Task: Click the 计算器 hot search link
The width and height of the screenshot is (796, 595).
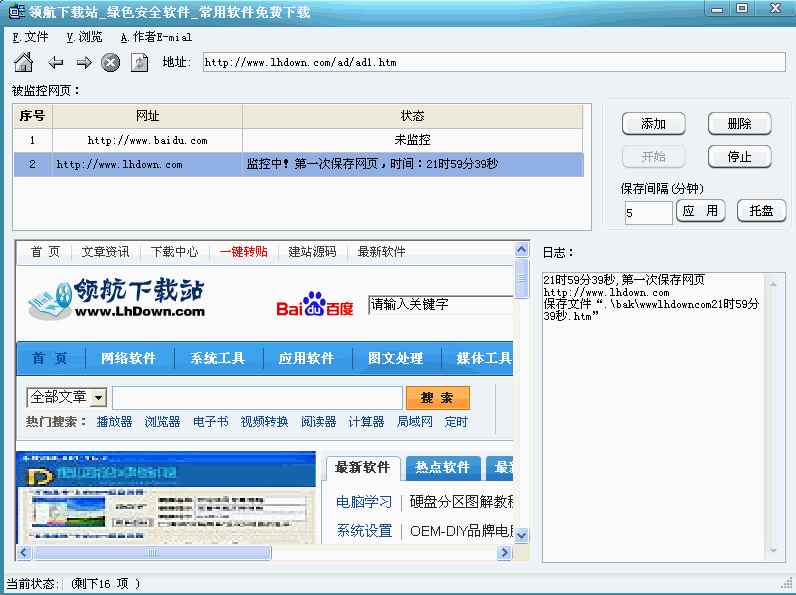Action: click(x=366, y=422)
